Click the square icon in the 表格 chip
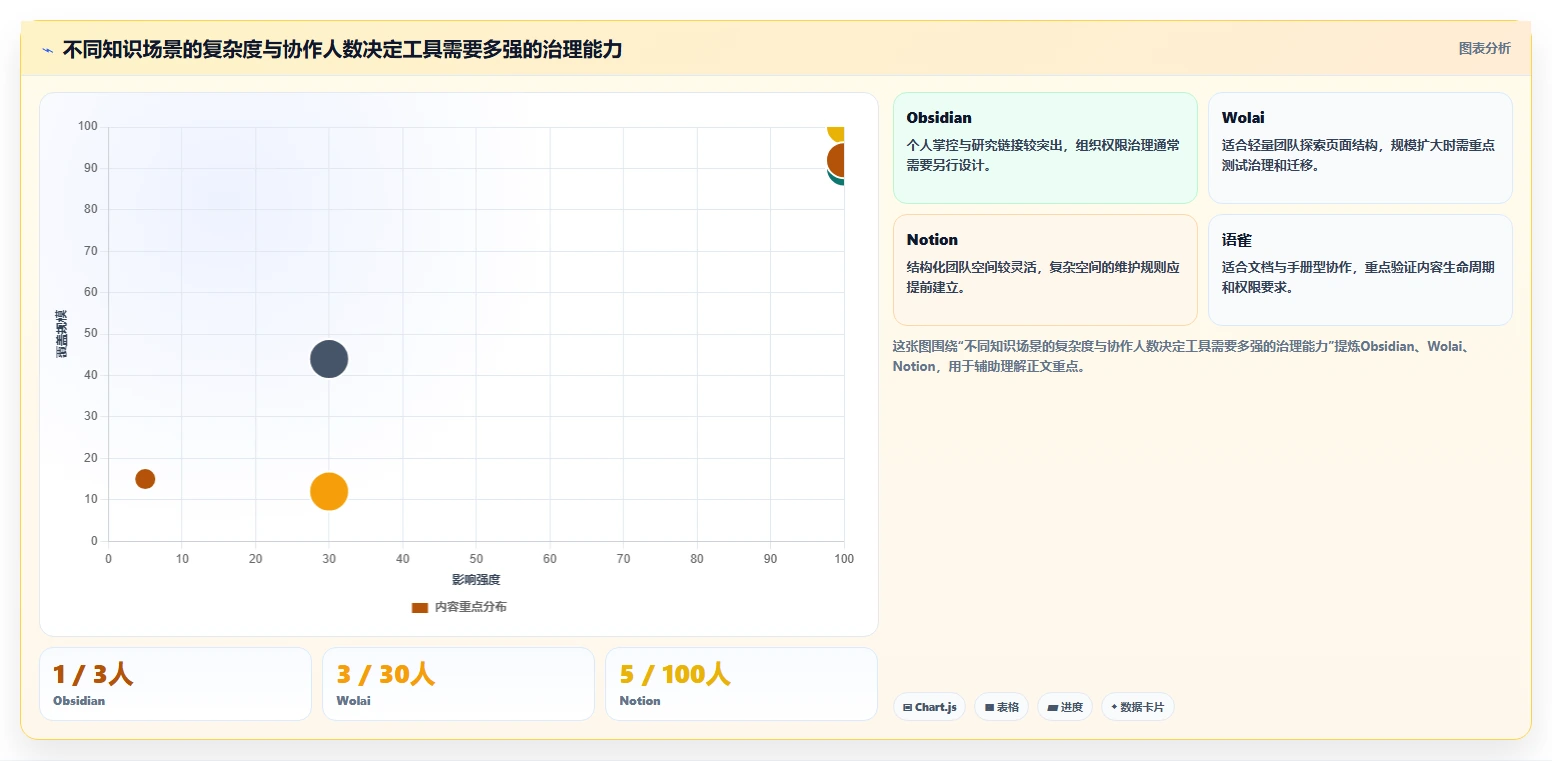The width and height of the screenshot is (1552, 761). [x=989, y=707]
